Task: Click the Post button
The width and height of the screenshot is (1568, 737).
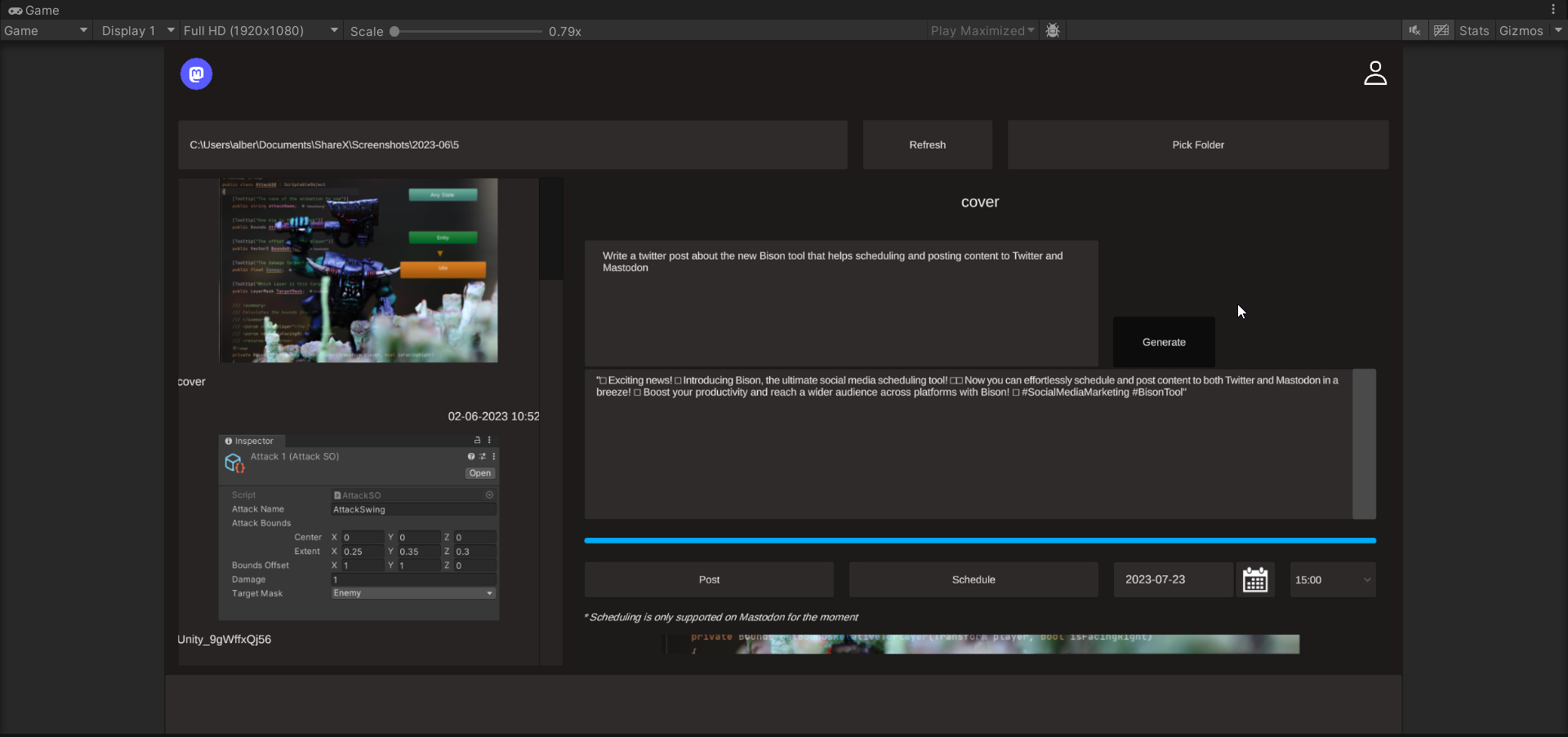Action: coord(709,579)
